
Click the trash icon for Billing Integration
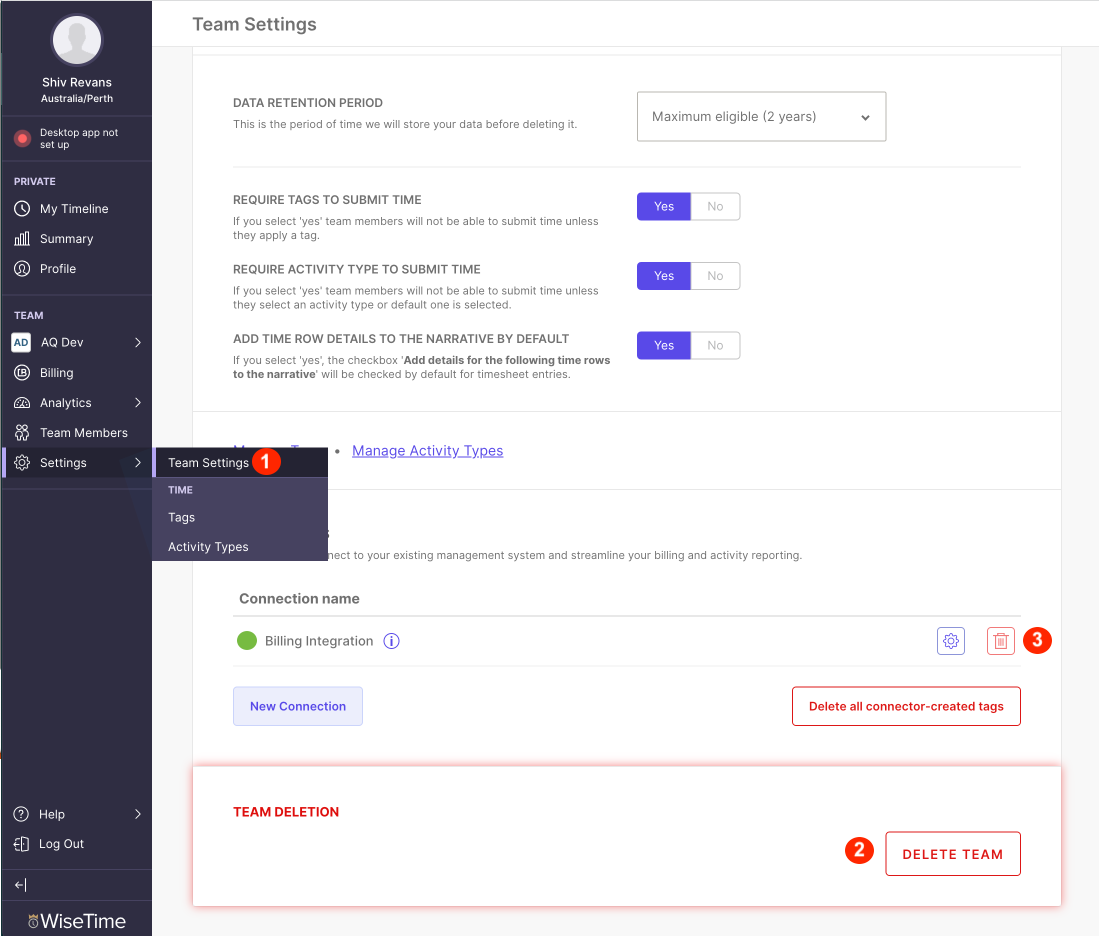[x=1000, y=640]
